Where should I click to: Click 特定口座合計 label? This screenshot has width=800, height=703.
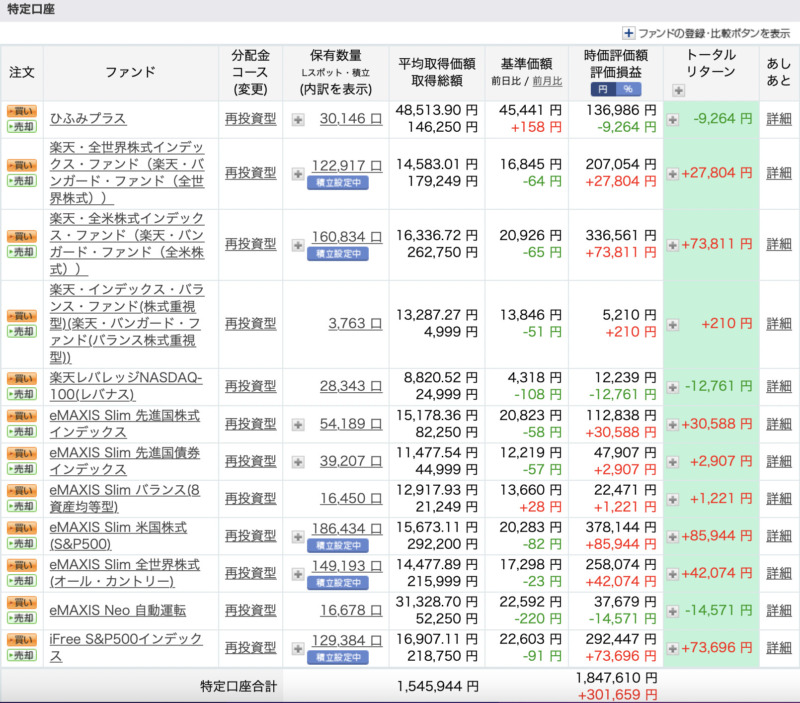(238, 686)
